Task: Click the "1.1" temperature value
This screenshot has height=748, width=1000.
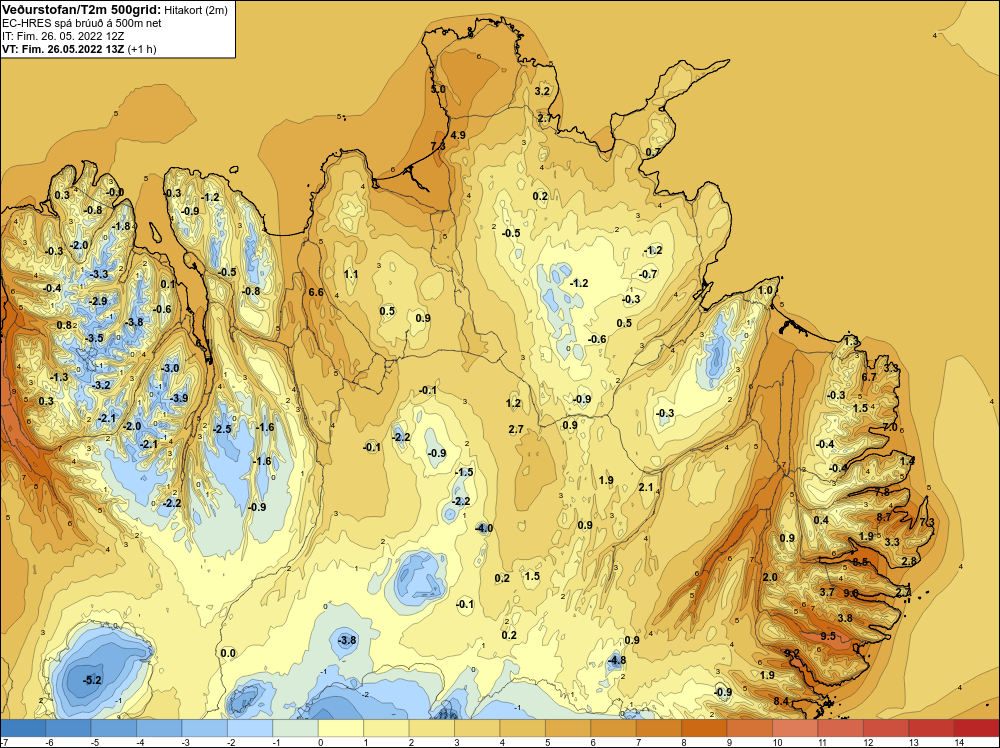Action: (351, 274)
